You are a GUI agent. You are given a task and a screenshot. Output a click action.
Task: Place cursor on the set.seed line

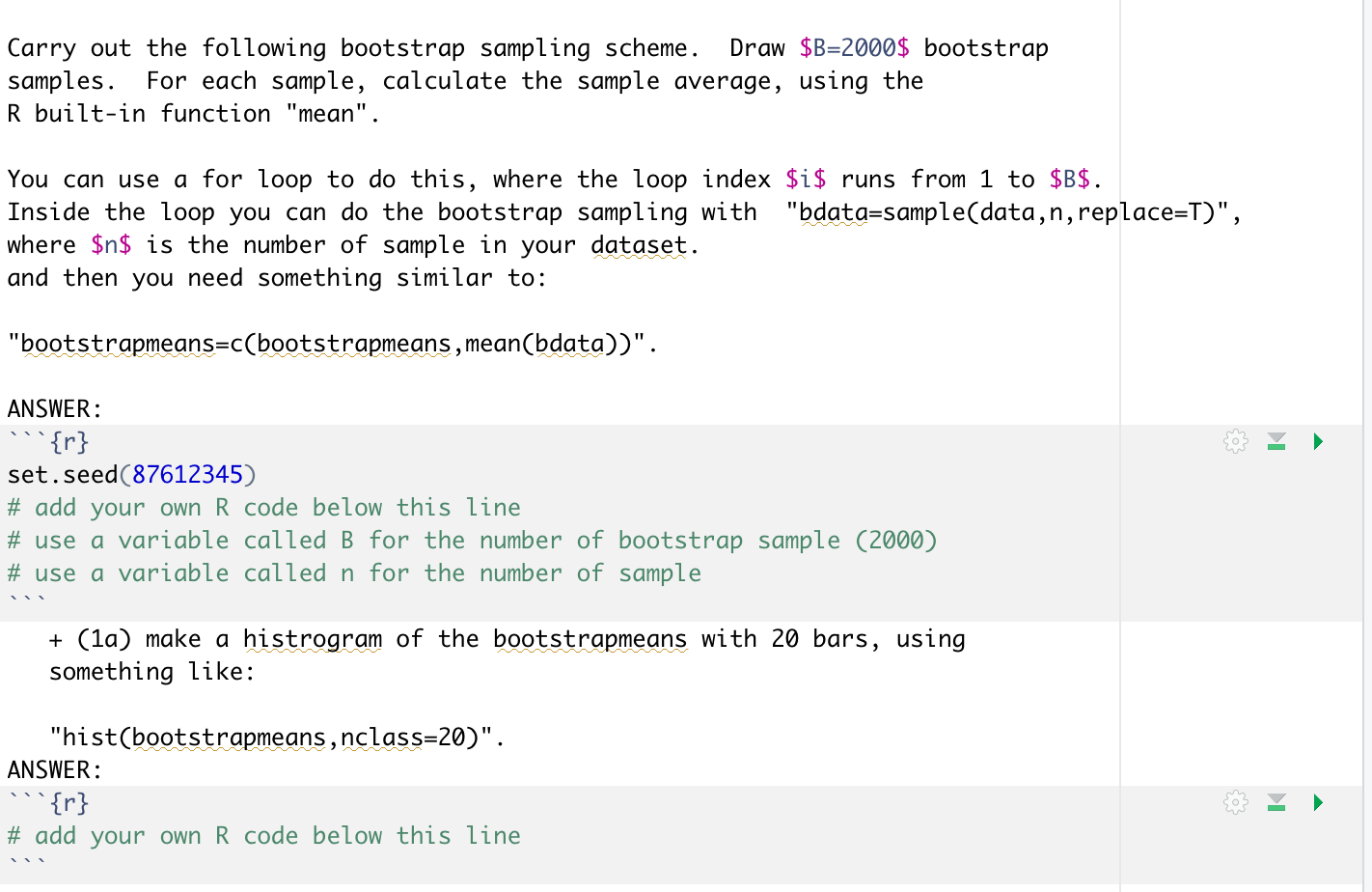[125, 474]
